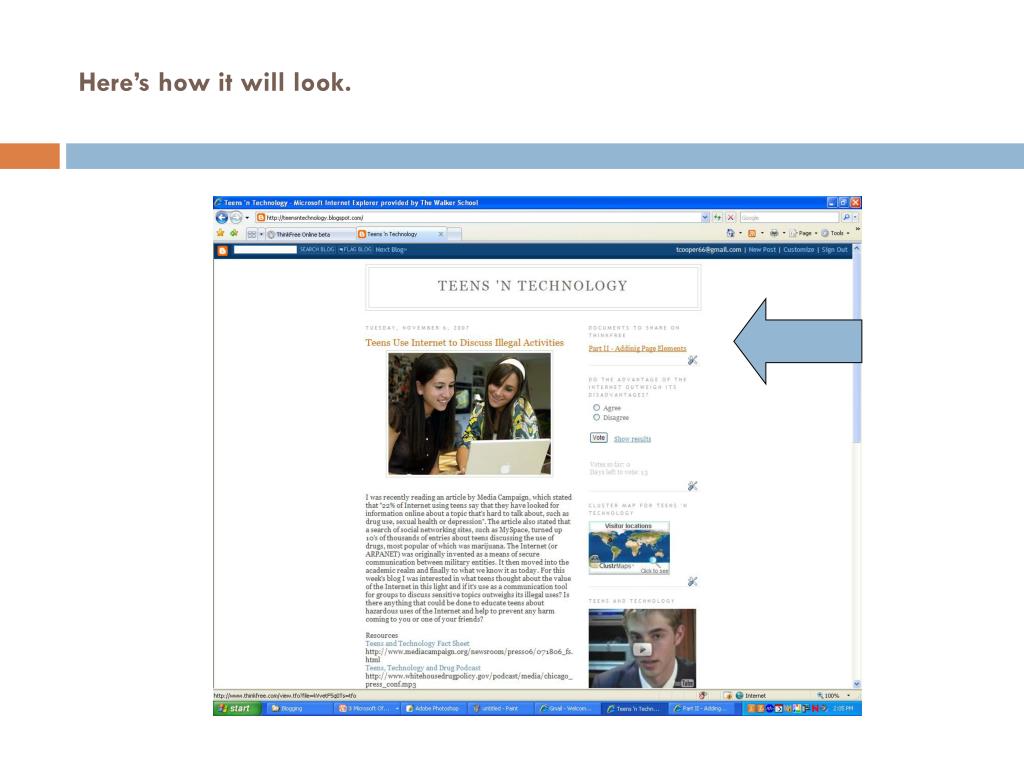
Task: Click FLAG BLOG on the Blogger navbar
Action: tap(355, 249)
